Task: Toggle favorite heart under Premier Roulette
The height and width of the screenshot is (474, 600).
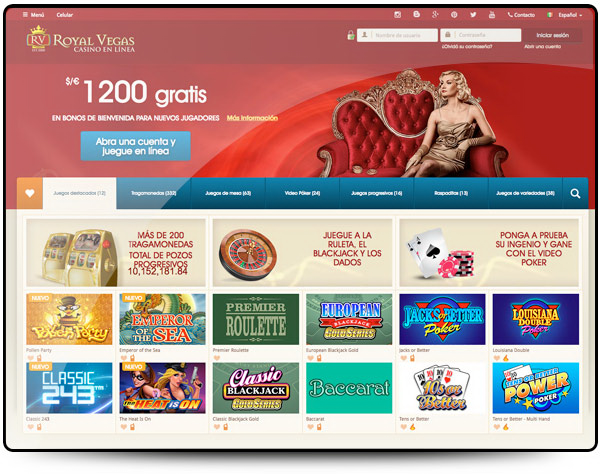Action: 217,358
